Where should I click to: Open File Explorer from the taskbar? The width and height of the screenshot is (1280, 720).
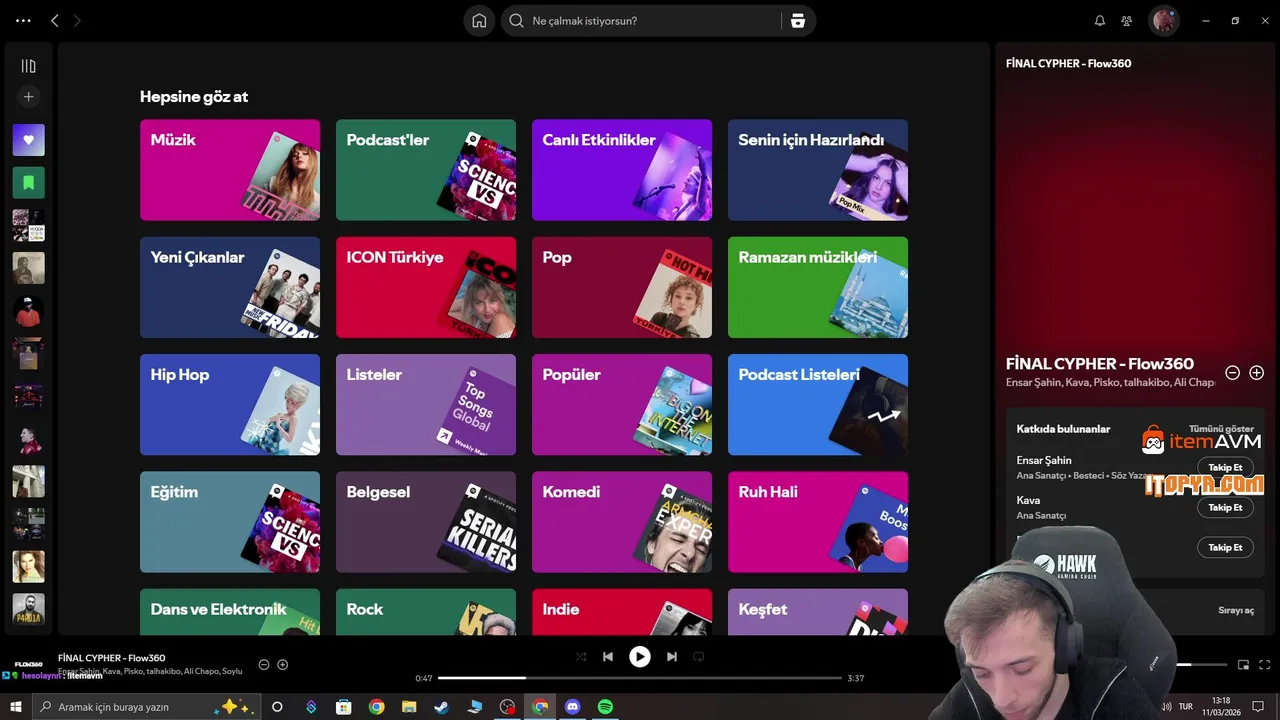[x=409, y=707]
